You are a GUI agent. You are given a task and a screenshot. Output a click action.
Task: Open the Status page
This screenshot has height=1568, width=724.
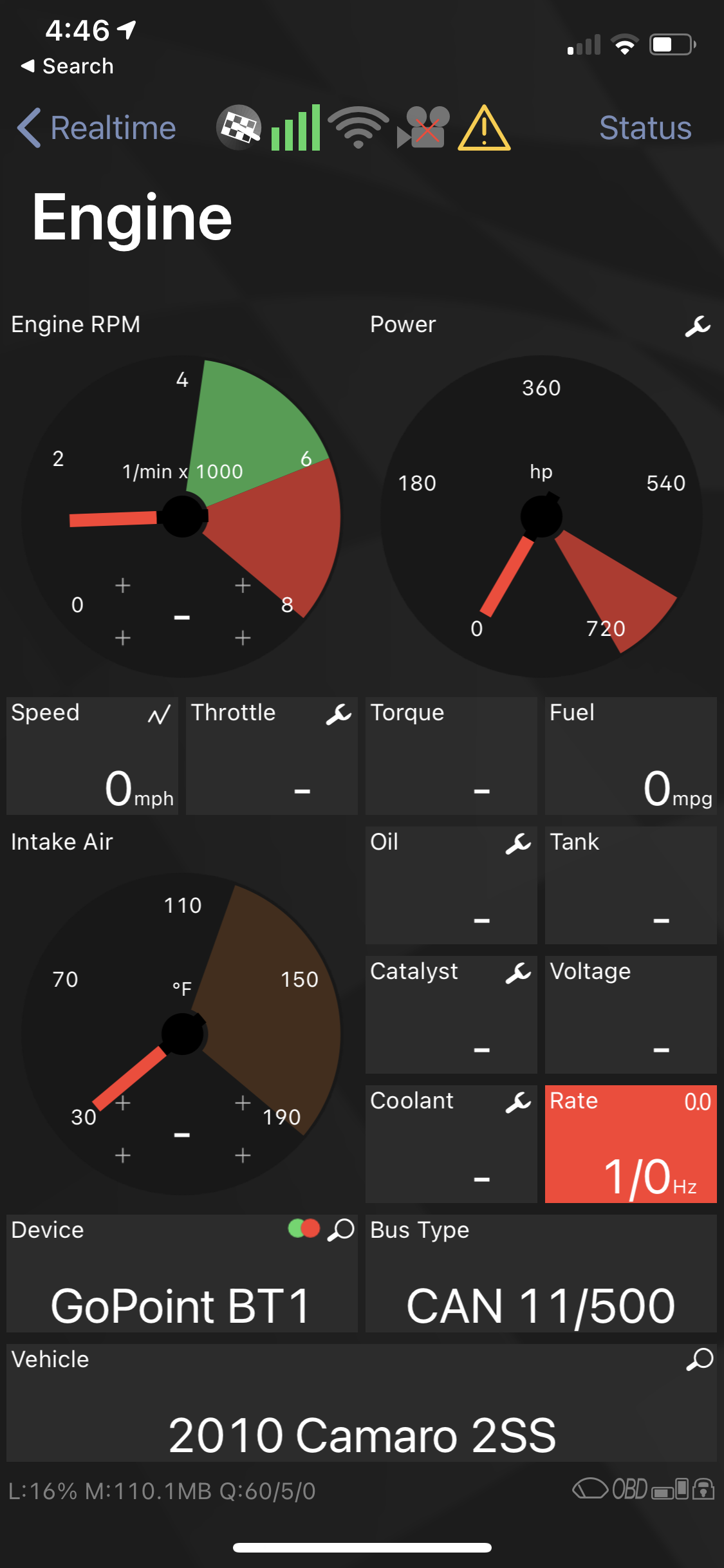pos(645,127)
